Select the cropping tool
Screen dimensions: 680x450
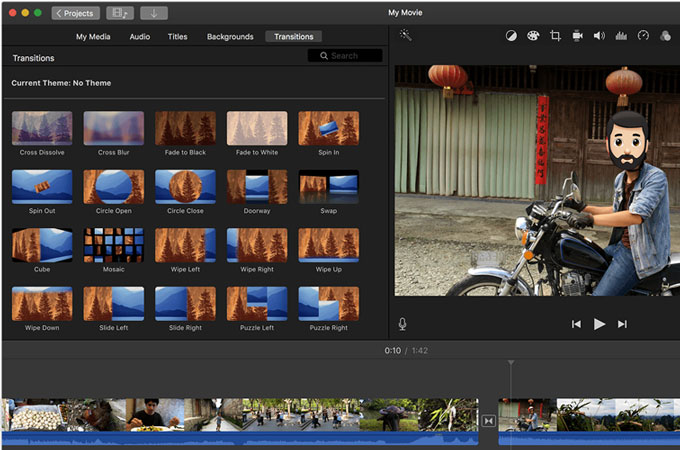tap(555, 36)
